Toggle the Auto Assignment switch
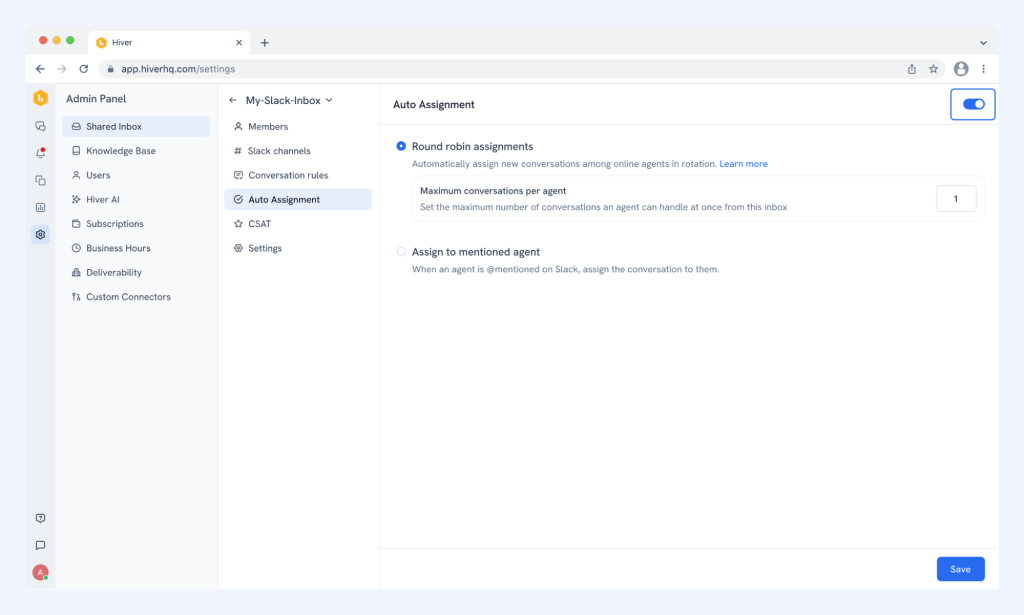This screenshot has height=615, width=1024. [973, 104]
